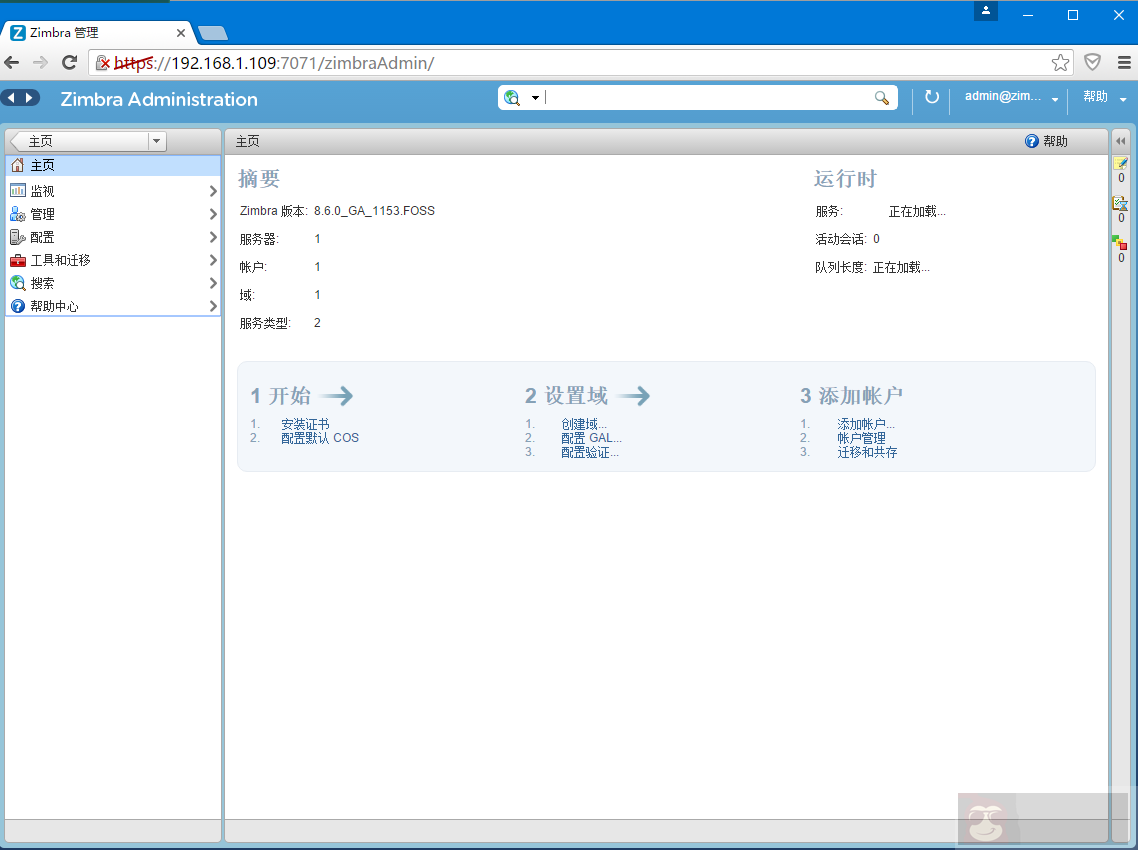This screenshot has width=1138, height=850.
Task: Open the 主页 breadcrumb dropdown arrow
Action: point(156,140)
